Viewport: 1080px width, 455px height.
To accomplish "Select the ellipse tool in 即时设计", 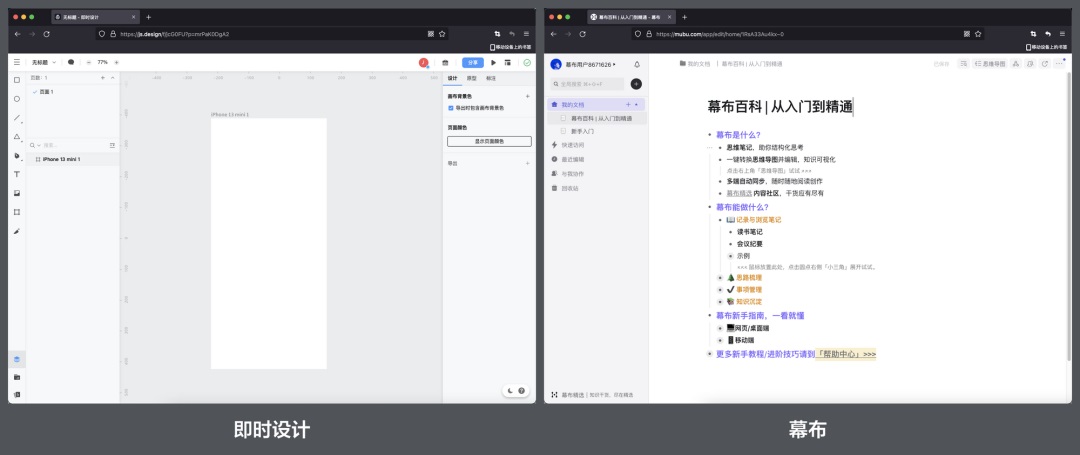I will point(17,98).
